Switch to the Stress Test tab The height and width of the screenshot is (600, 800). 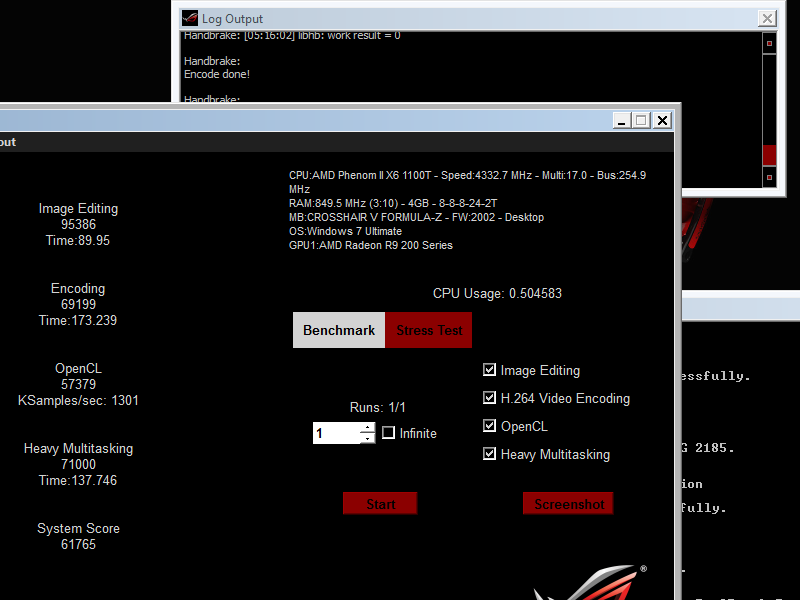click(429, 330)
